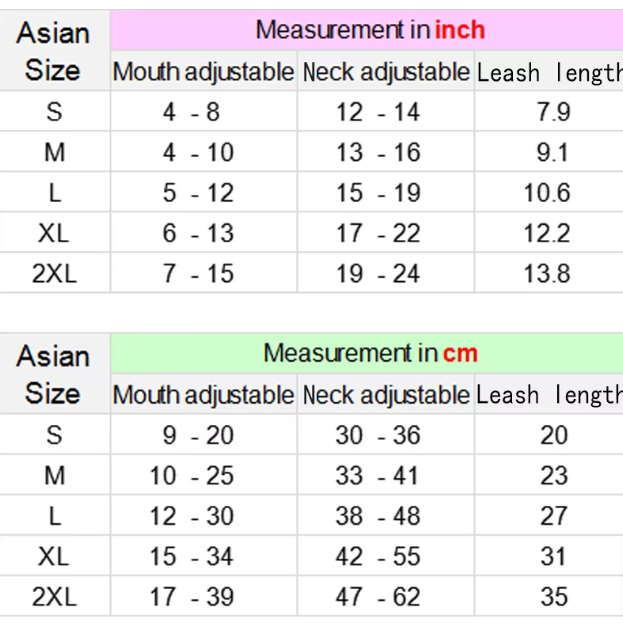
Task: Click neck adjustable value "17 - 22"
Action: (x=377, y=234)
